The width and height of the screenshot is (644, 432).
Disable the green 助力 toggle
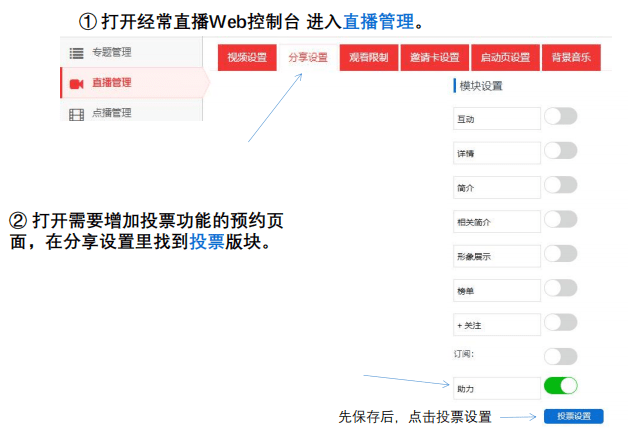(x=560, y=386)
